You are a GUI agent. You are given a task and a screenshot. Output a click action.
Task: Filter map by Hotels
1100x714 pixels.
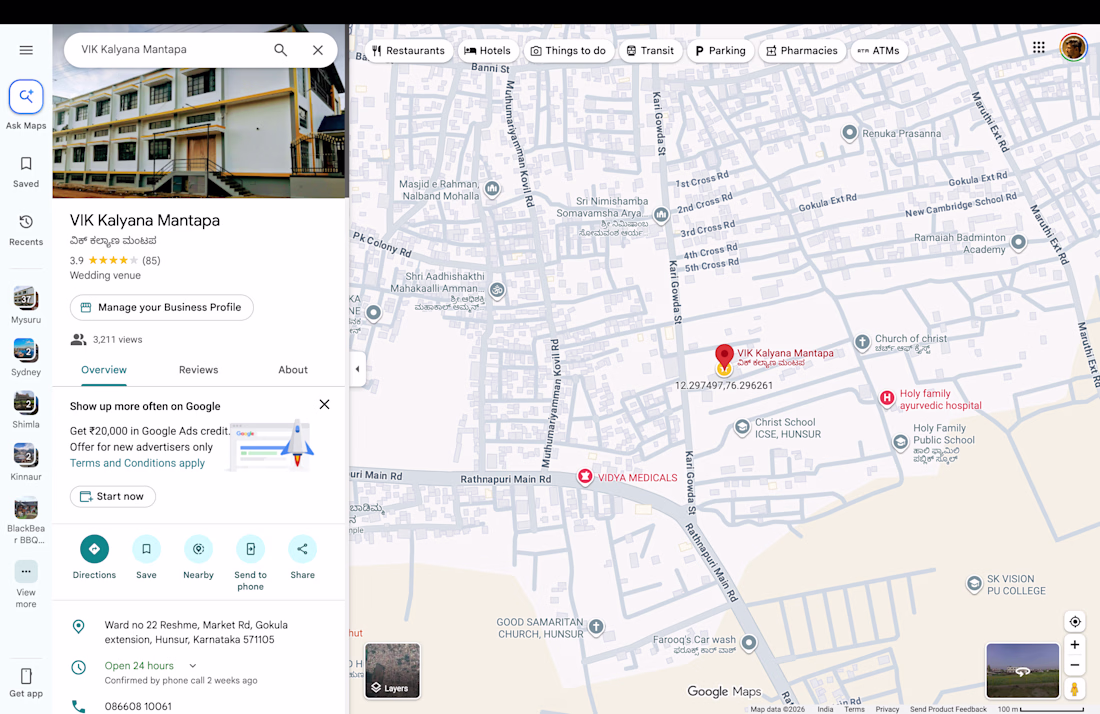488,50
